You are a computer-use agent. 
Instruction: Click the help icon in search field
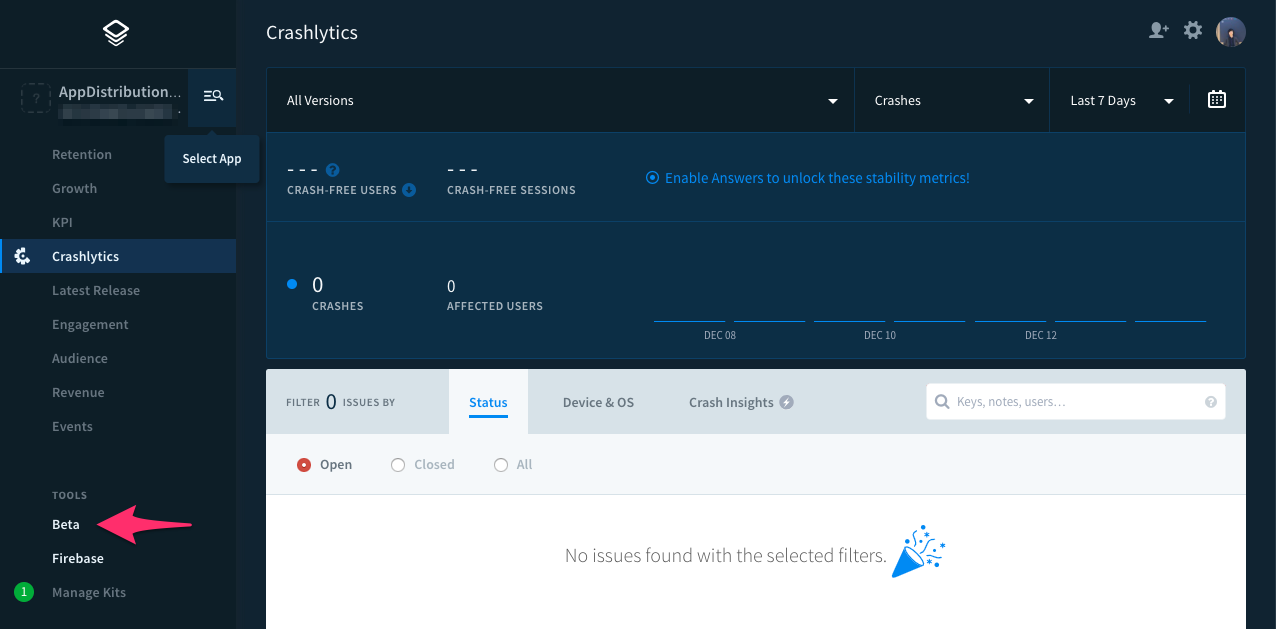pos(1211,402)
